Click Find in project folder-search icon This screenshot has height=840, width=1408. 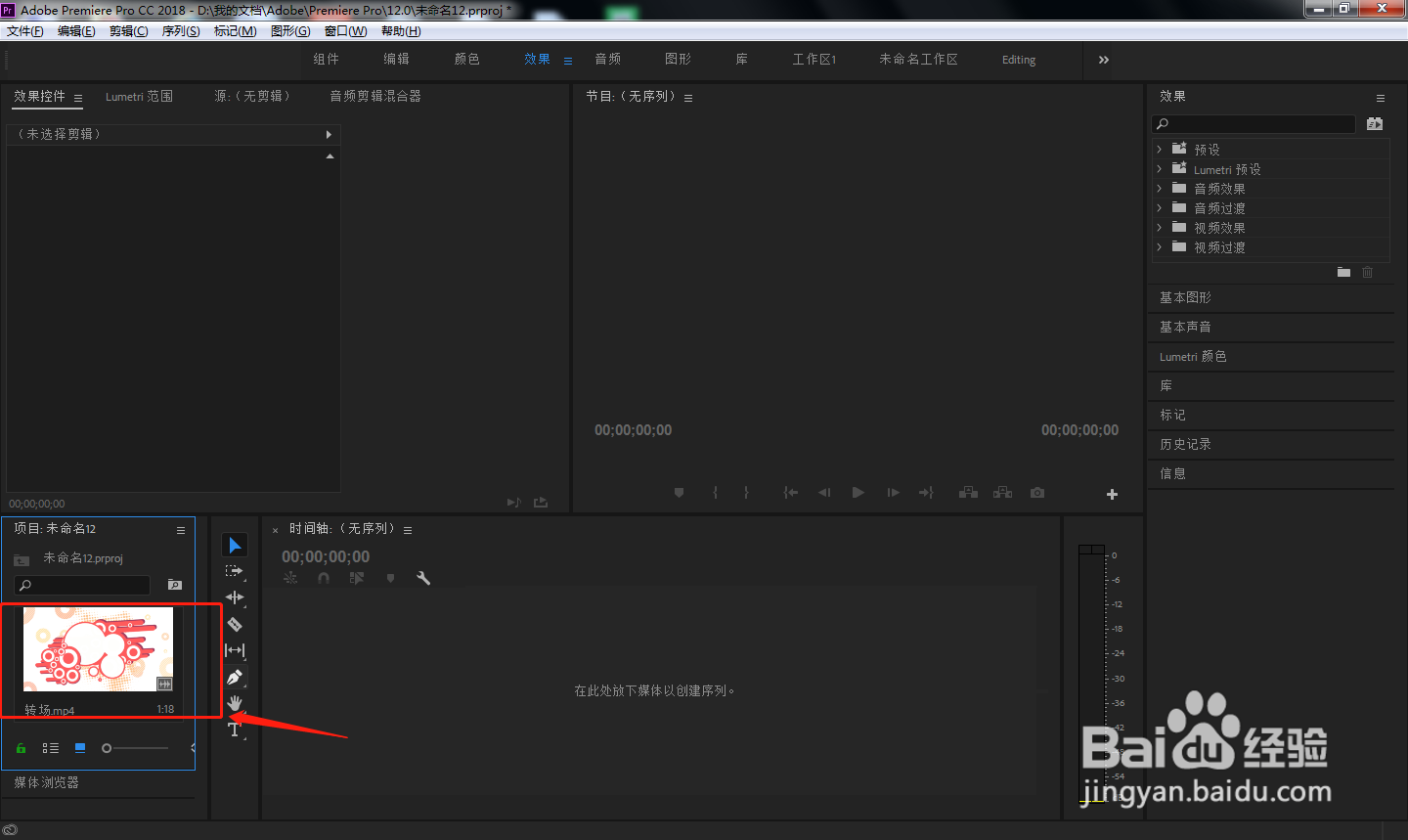pos(175,585)
